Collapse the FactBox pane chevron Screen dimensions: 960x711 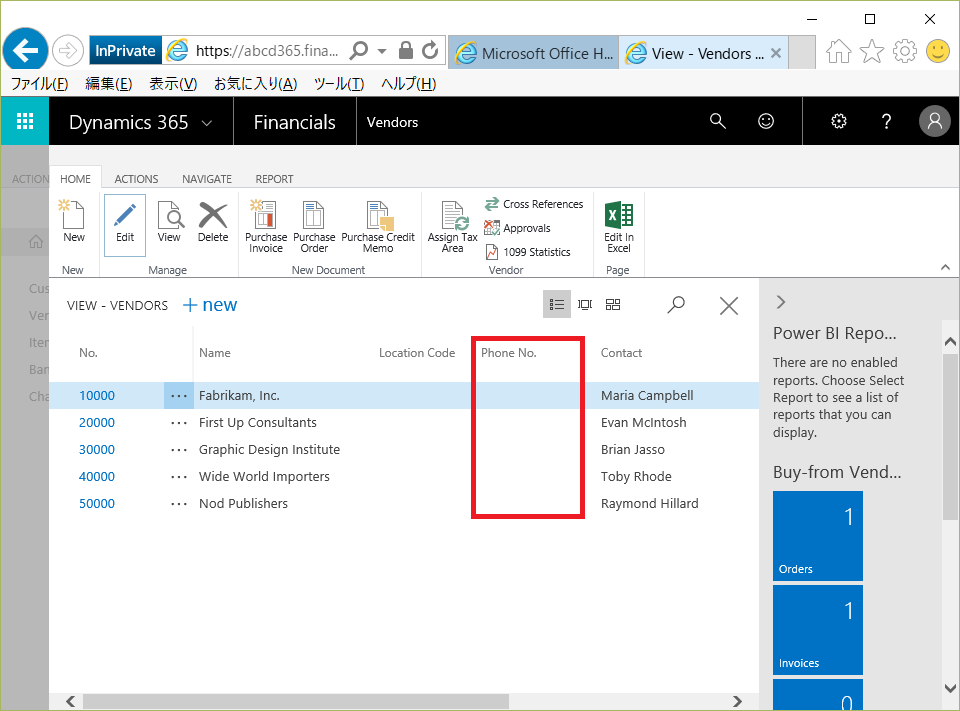(x=781, y=302)
